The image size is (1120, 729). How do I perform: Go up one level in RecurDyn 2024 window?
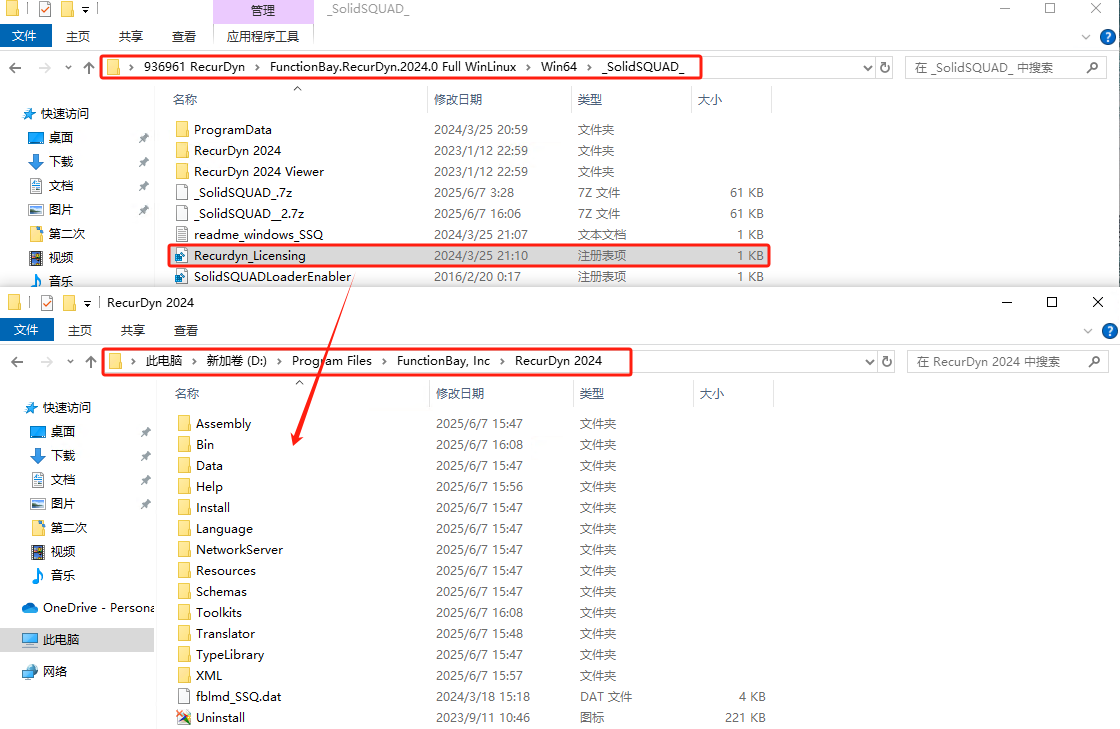pos(91,362)
